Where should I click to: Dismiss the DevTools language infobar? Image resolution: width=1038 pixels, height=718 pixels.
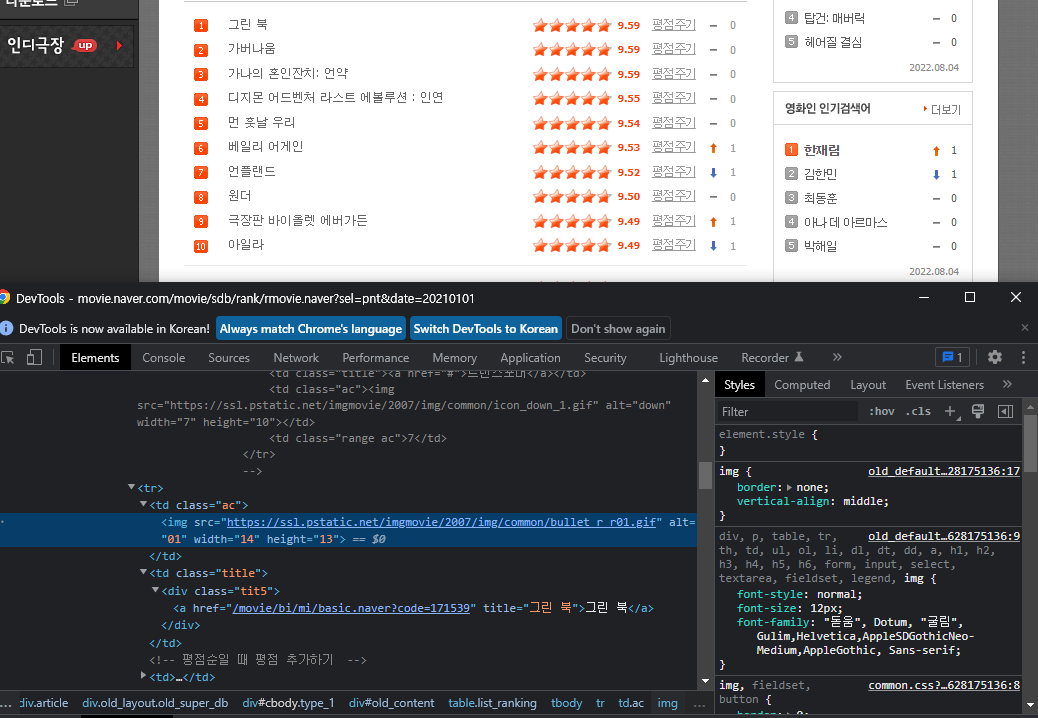(x=1025, y=328)
